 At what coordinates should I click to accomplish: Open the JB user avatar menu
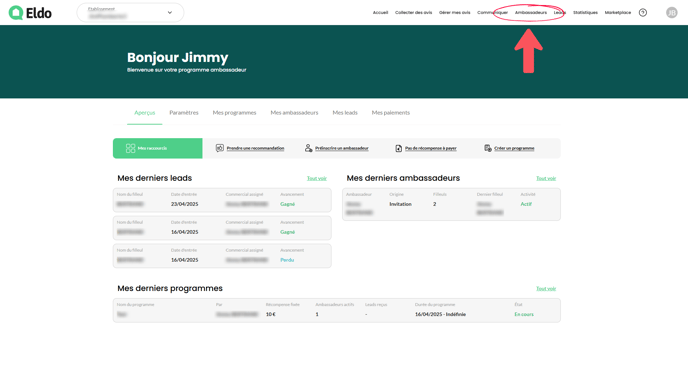[x=671, y=13]
